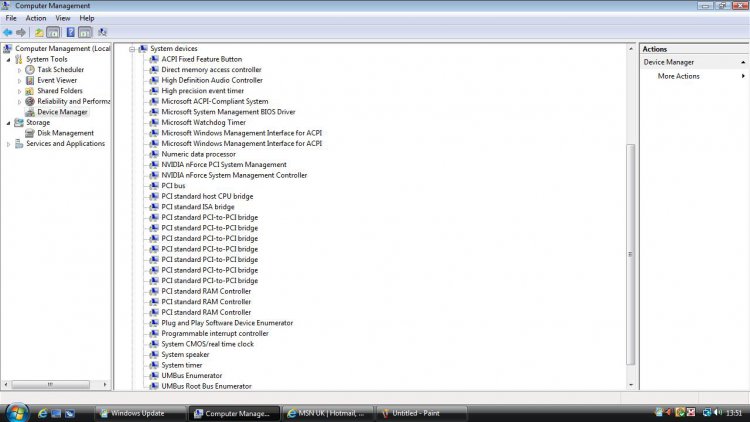Select PCI standard host CPU bridge
Screen dimensions: 750x422
(x=207, y=196)
